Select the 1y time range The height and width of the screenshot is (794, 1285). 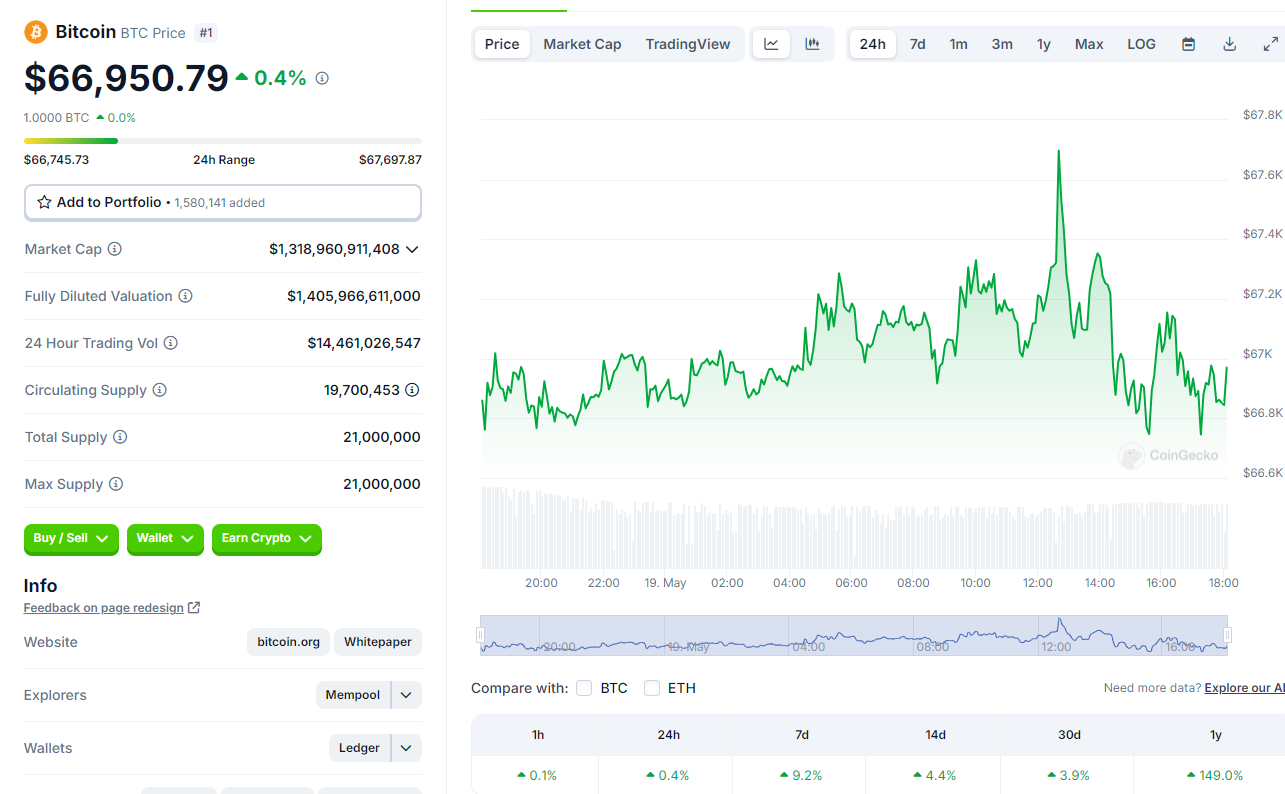coord(1044,44)
